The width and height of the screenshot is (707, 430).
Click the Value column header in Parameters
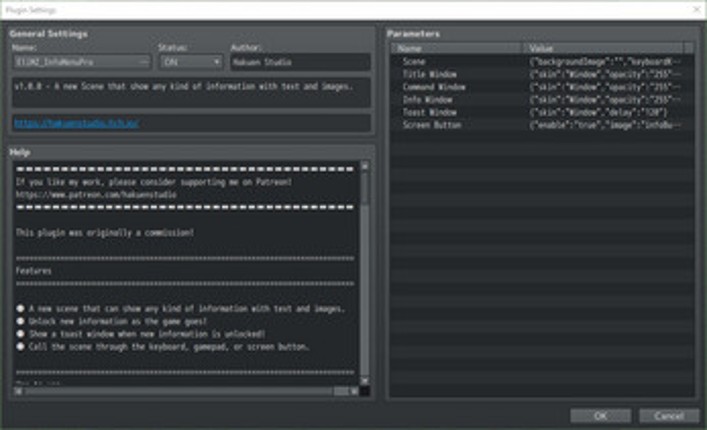[603, 48]
